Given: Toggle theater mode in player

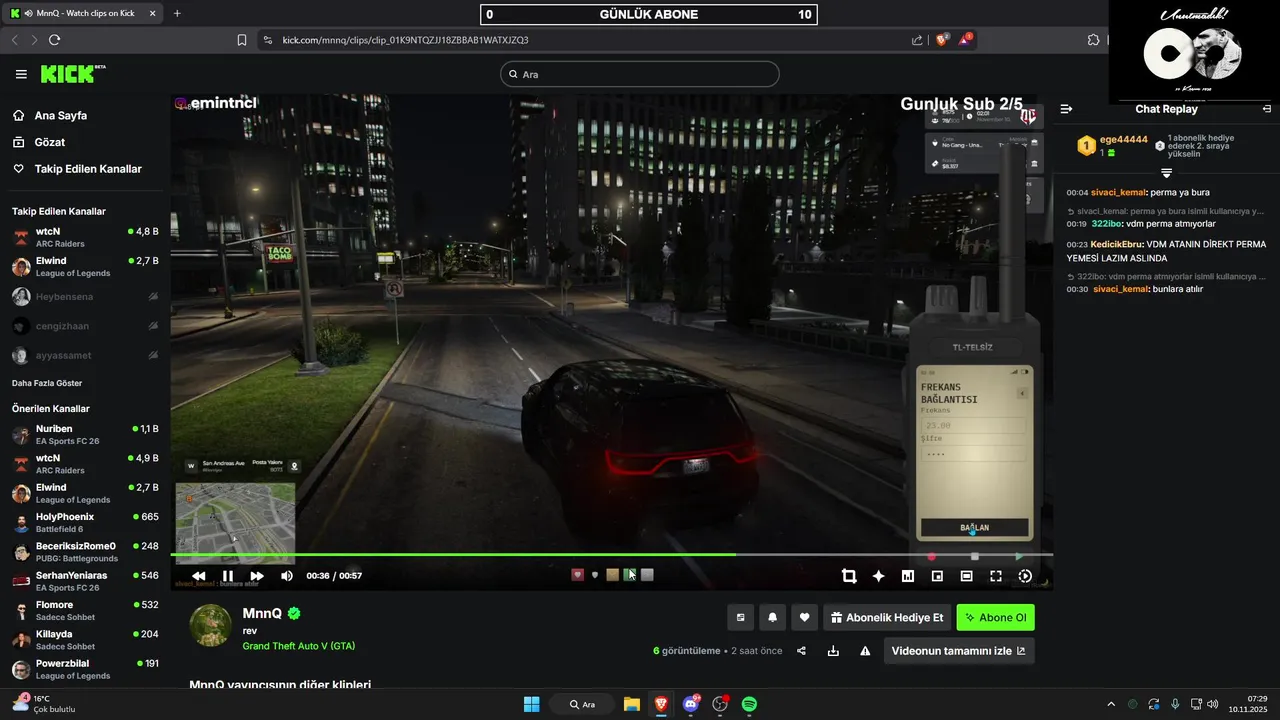Looking at the screenshot, I should 966,576.
